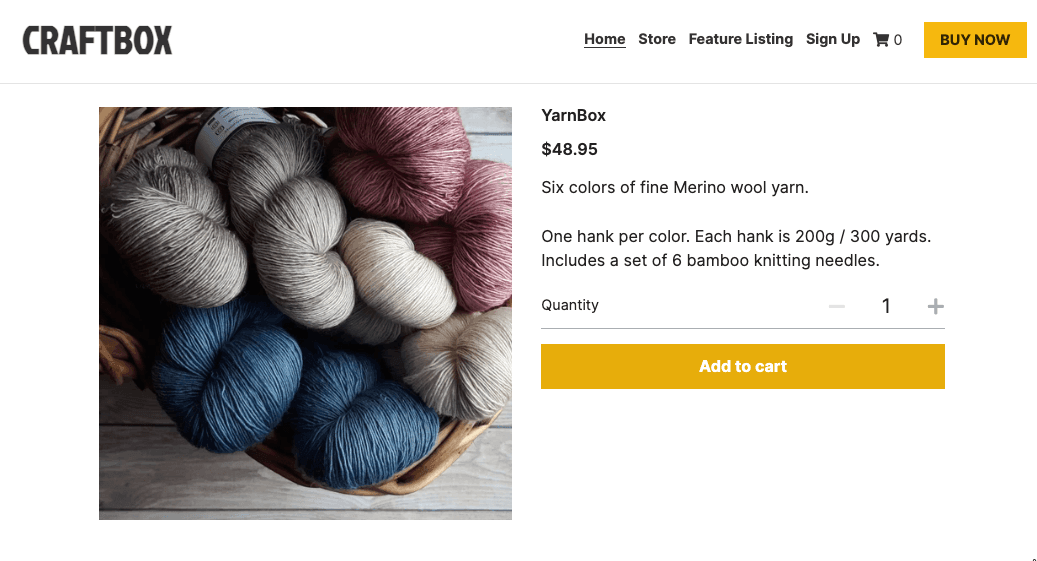Add the YarnBox to cart
1037x561 pixels.
[x=743, y=367]
